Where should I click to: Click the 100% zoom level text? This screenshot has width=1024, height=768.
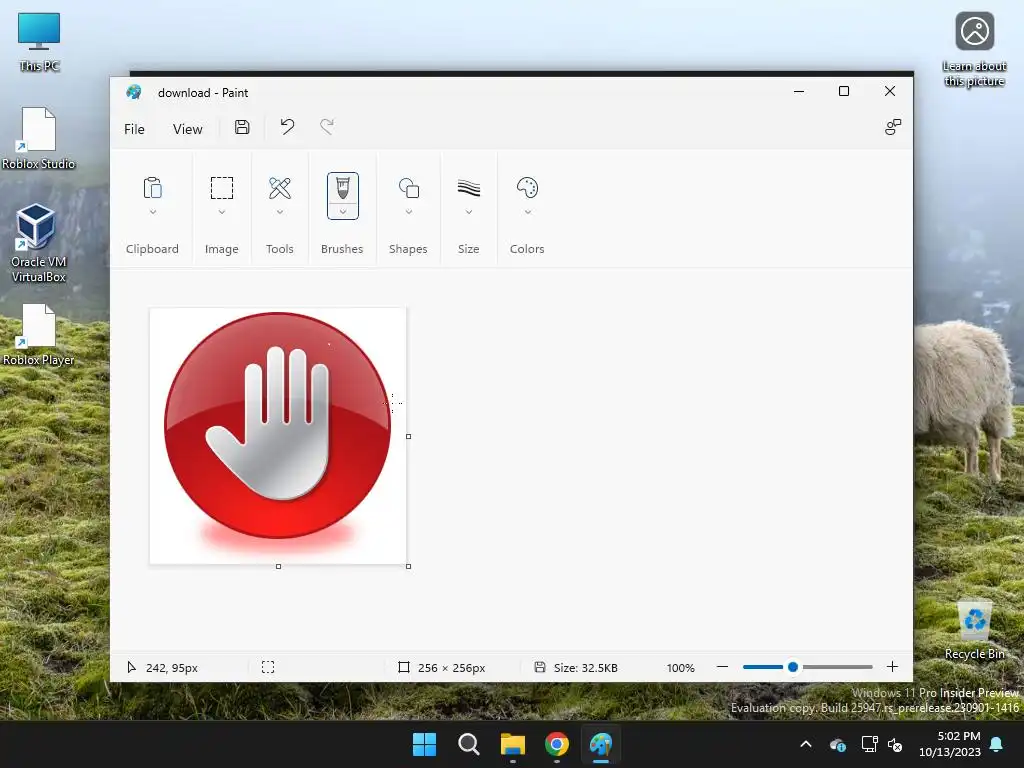point(680,667)
